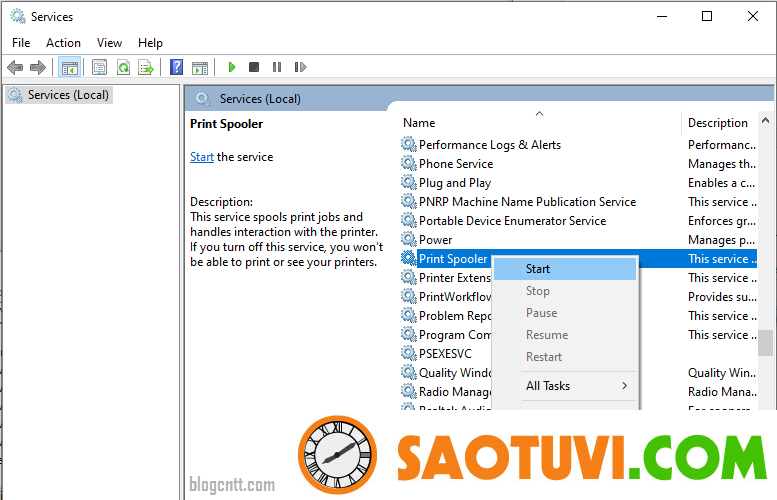This screenshot has width=777, height=500.
Task: Click the gear icon in the Services (Local) header
Action: click(x=203, y=99)
